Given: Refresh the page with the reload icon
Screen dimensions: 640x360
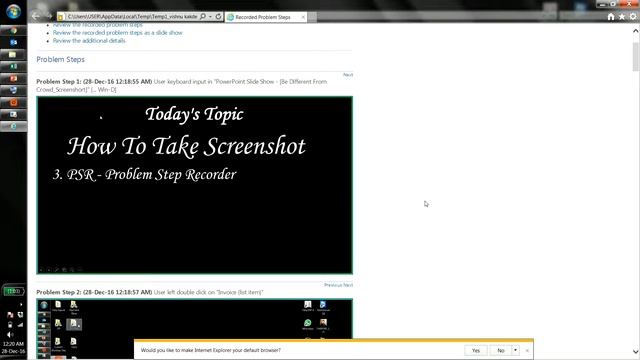Looking at the screenshot, I should click(218, 17).
